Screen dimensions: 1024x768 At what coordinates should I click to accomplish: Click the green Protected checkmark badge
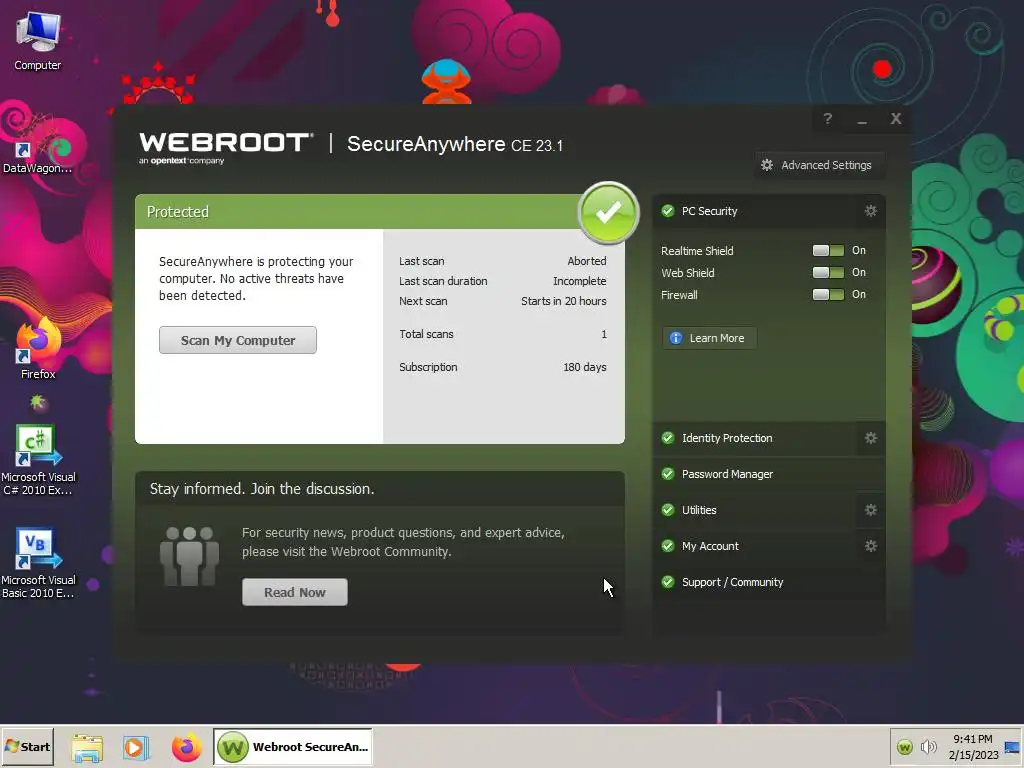[608, 212]
